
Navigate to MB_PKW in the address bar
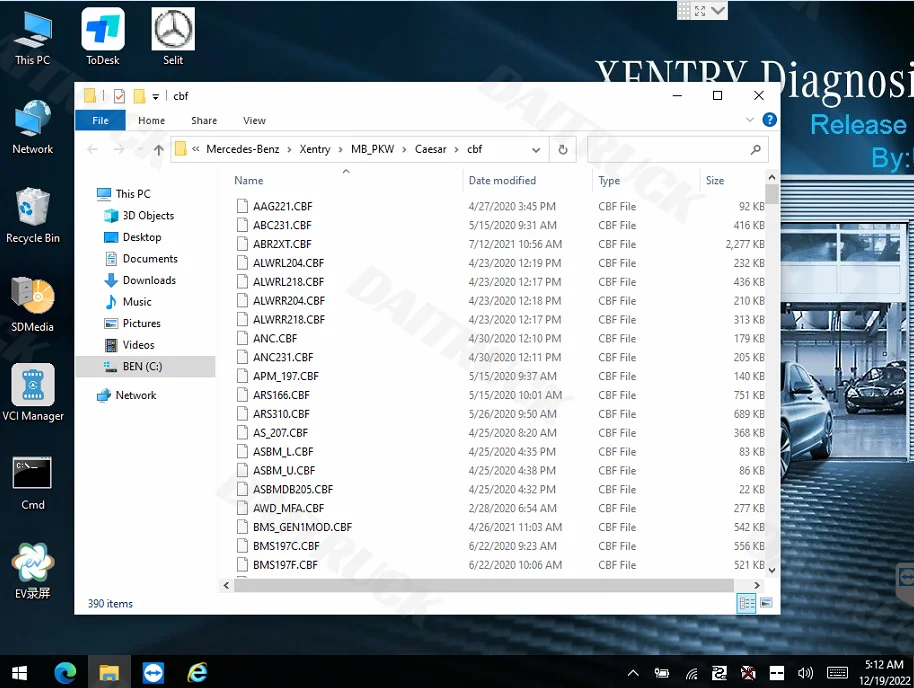point(372,149)
